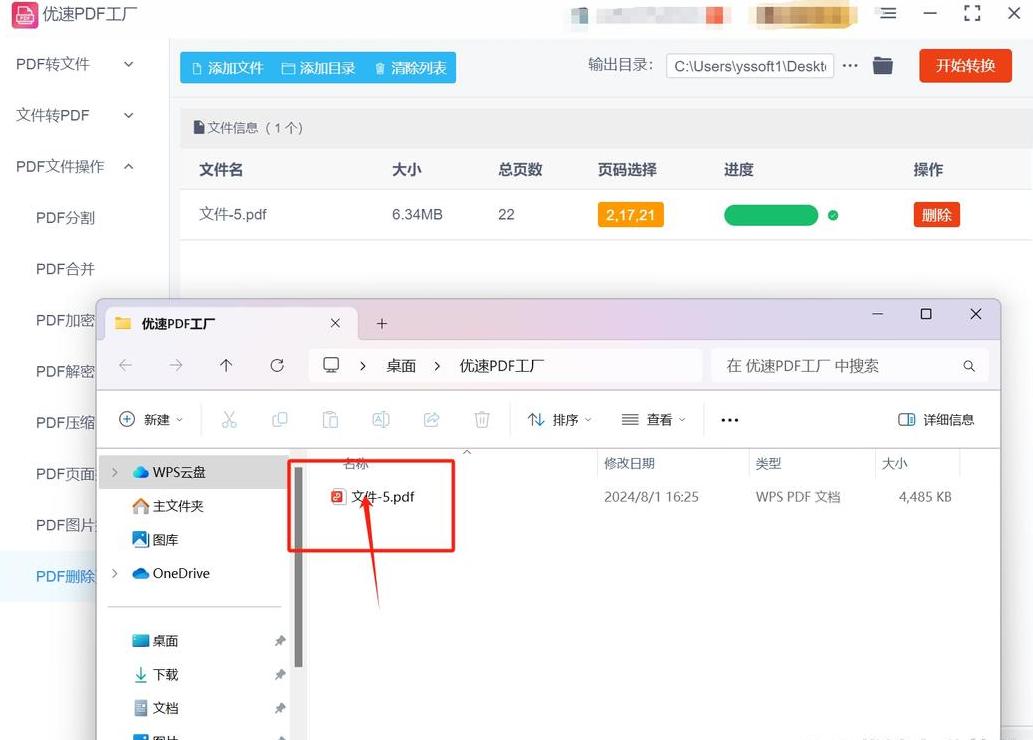Image resolution: width=1033 pixels, height=740 pixels.
Task: Click the Copy icon in Explorer toolbar
Action: [280, 420]
